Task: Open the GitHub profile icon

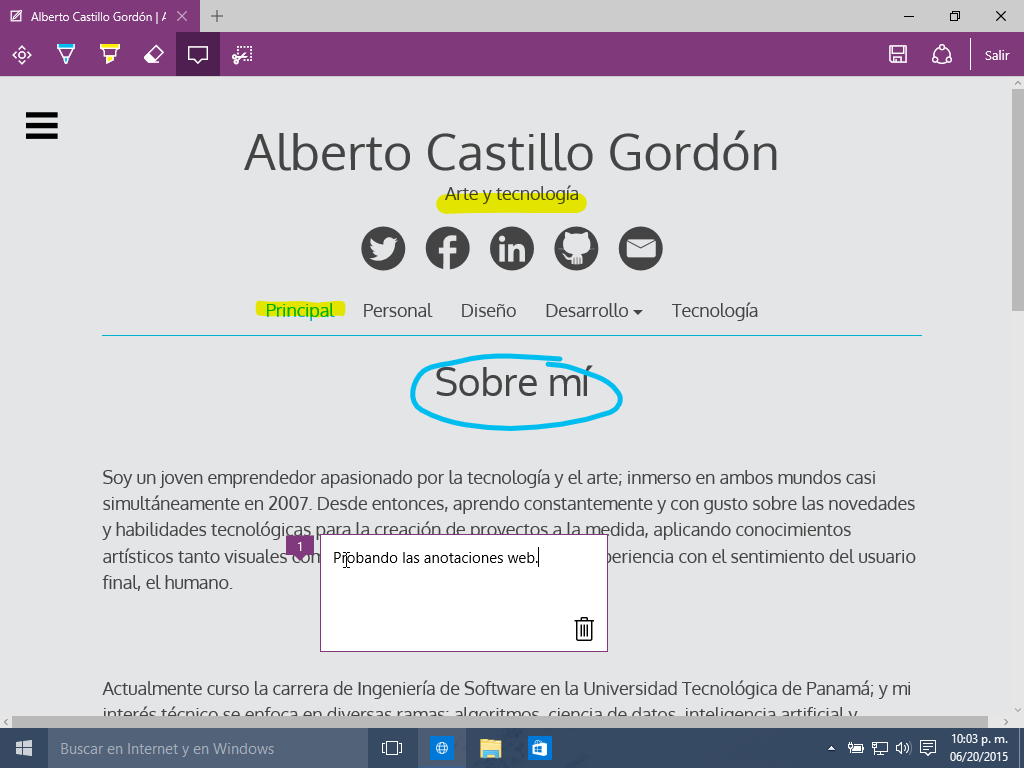Action: click(x=576, y=249)
